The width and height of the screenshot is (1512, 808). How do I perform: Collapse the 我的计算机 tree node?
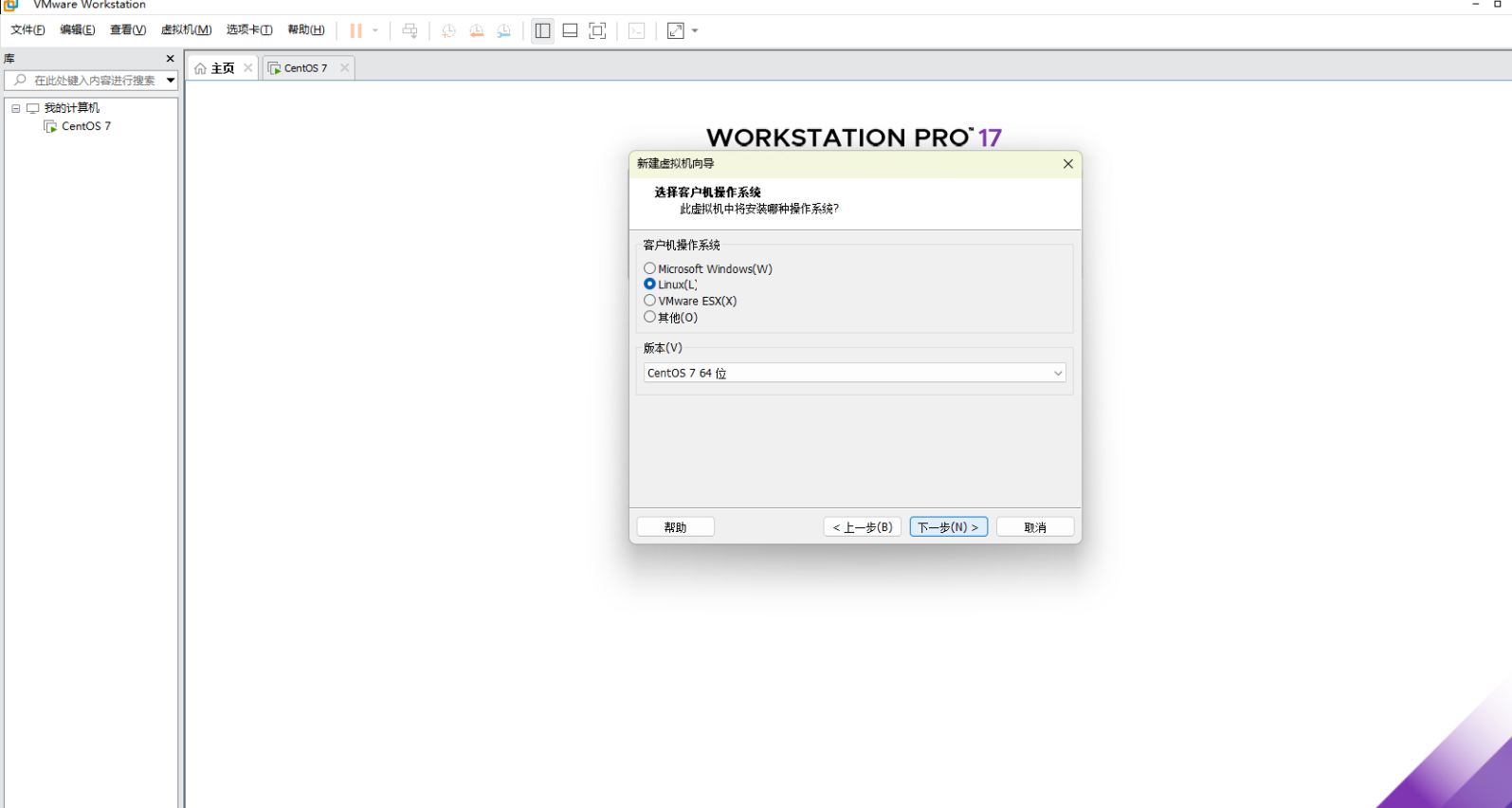pyautogui.click(x=16, y=108)
